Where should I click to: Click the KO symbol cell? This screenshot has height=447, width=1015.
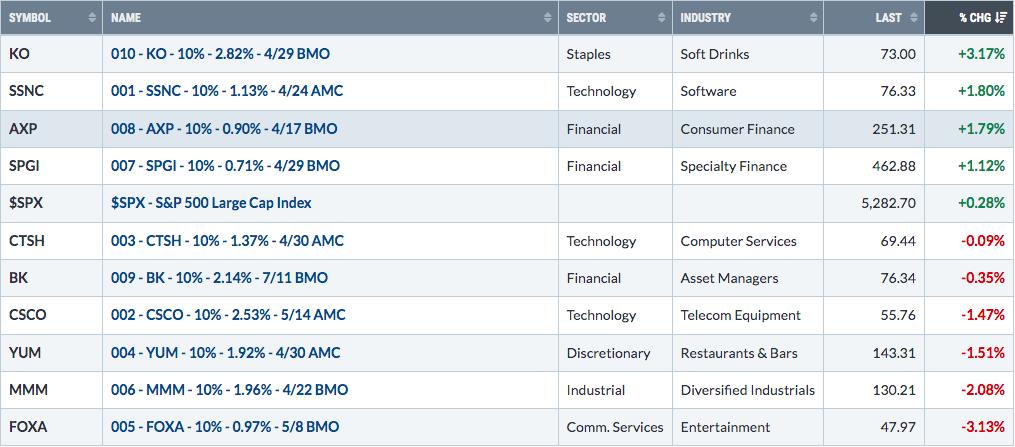(x=51, y=54)
